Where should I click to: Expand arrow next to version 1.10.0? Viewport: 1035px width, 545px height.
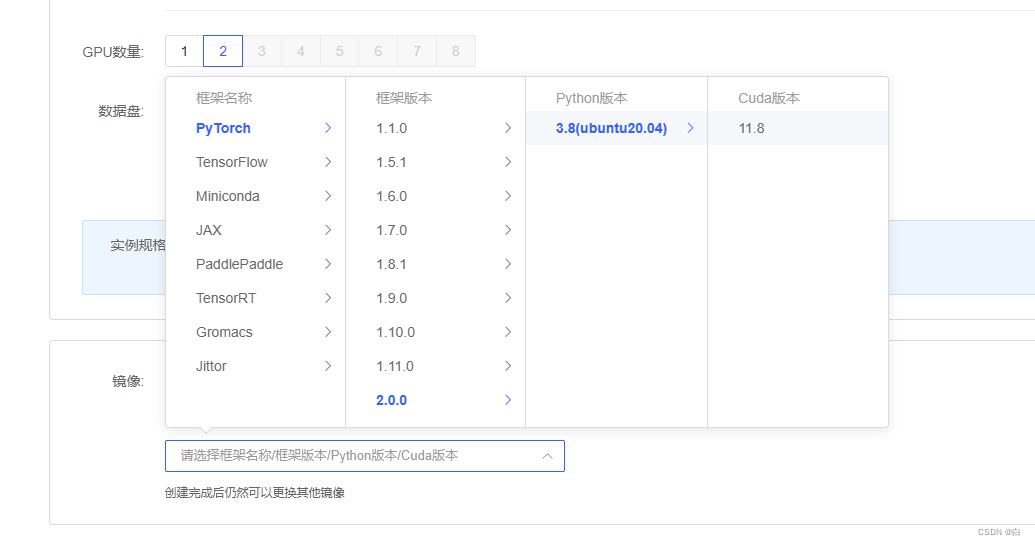coord(508,332)
